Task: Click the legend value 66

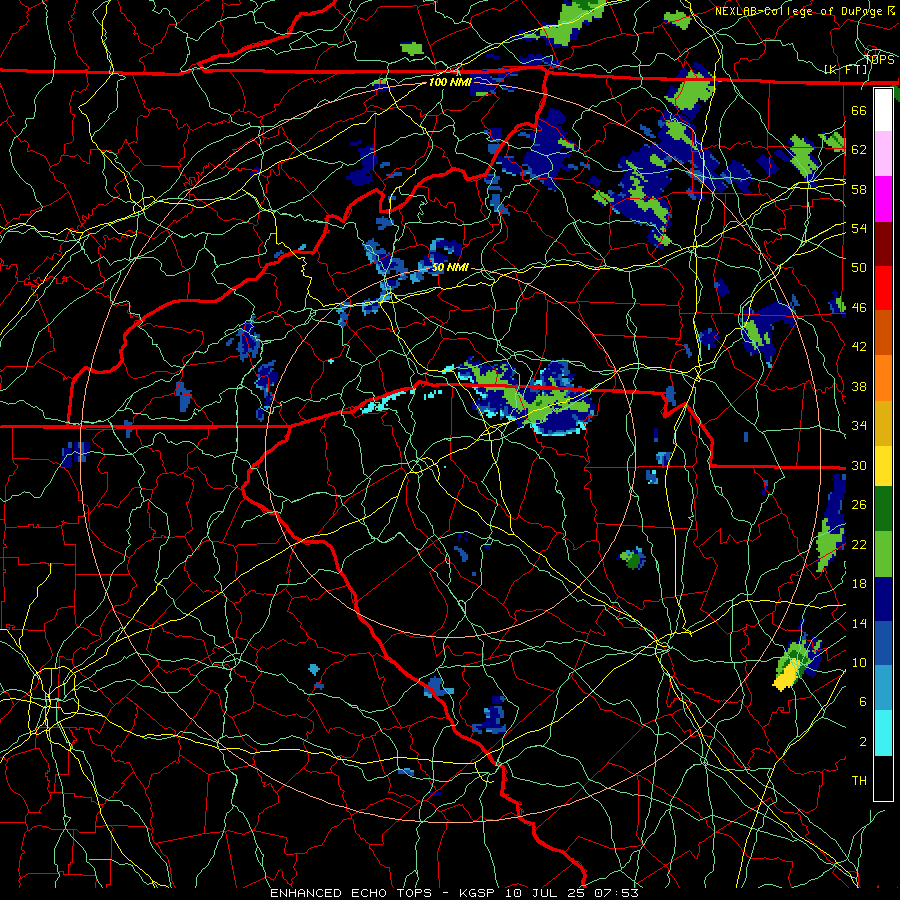Action: click(x=859, y=110)
